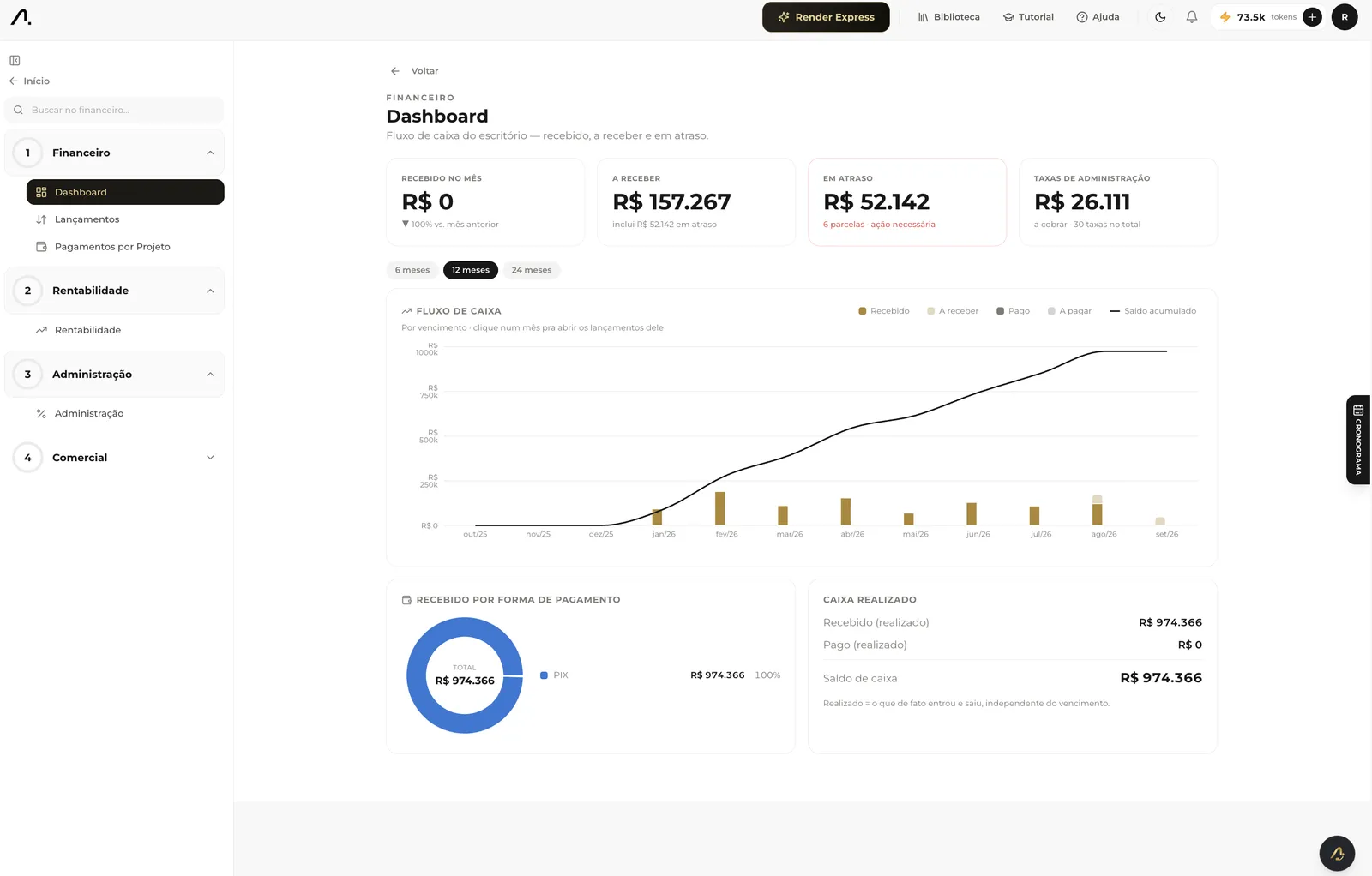Click the lightning bolt tokens icon
The image size is (1372, 876).
click(x=1225, y=17)
